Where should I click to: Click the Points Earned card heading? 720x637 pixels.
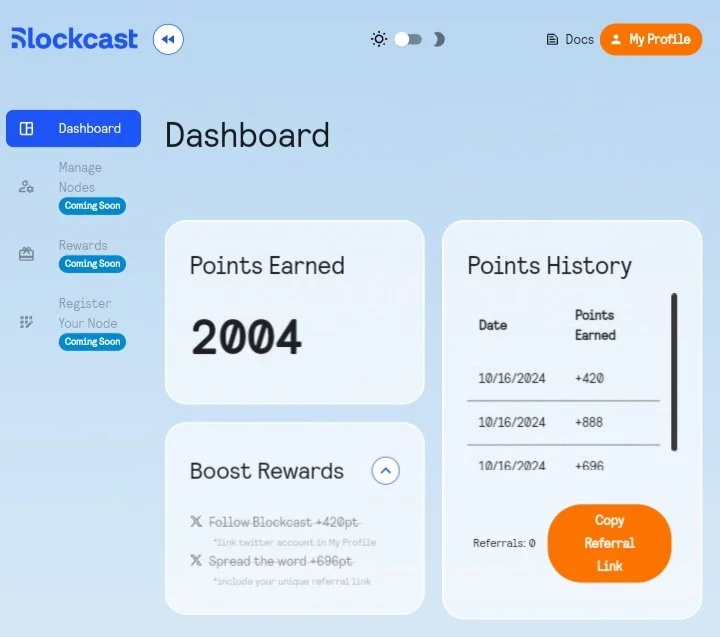coord(267,265)
